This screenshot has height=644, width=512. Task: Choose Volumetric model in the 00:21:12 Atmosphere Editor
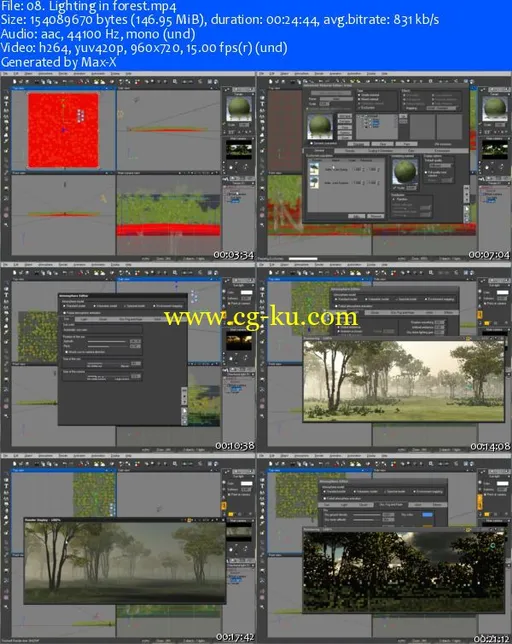pyautogui.click(x=365, y=491)
